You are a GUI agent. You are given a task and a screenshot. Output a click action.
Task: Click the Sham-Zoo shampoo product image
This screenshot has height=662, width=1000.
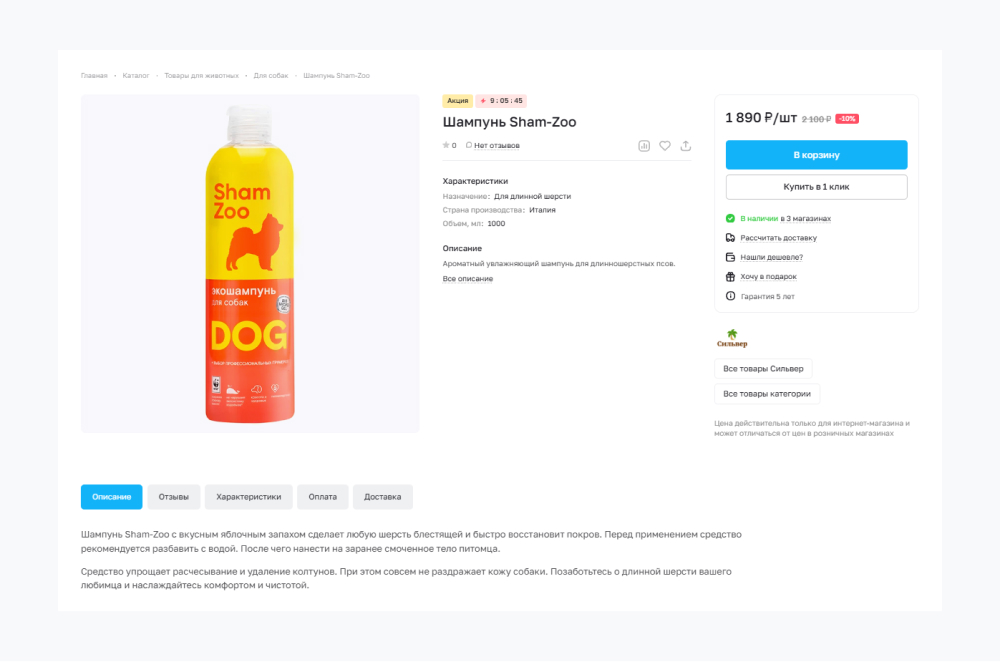point(249,264)
